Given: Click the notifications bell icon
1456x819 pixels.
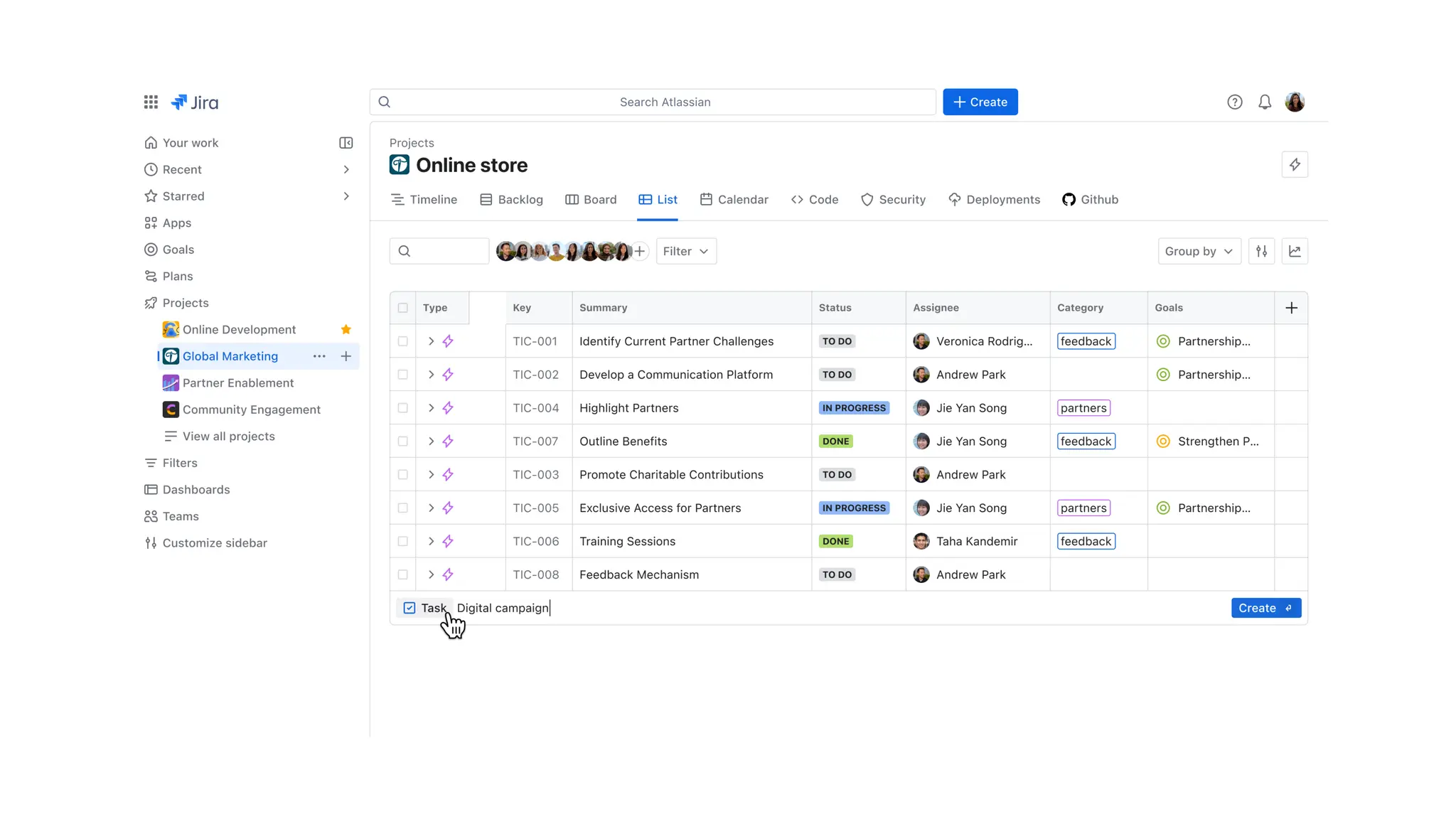Looking at the screenshot, I should click(x=1264, y=102).
